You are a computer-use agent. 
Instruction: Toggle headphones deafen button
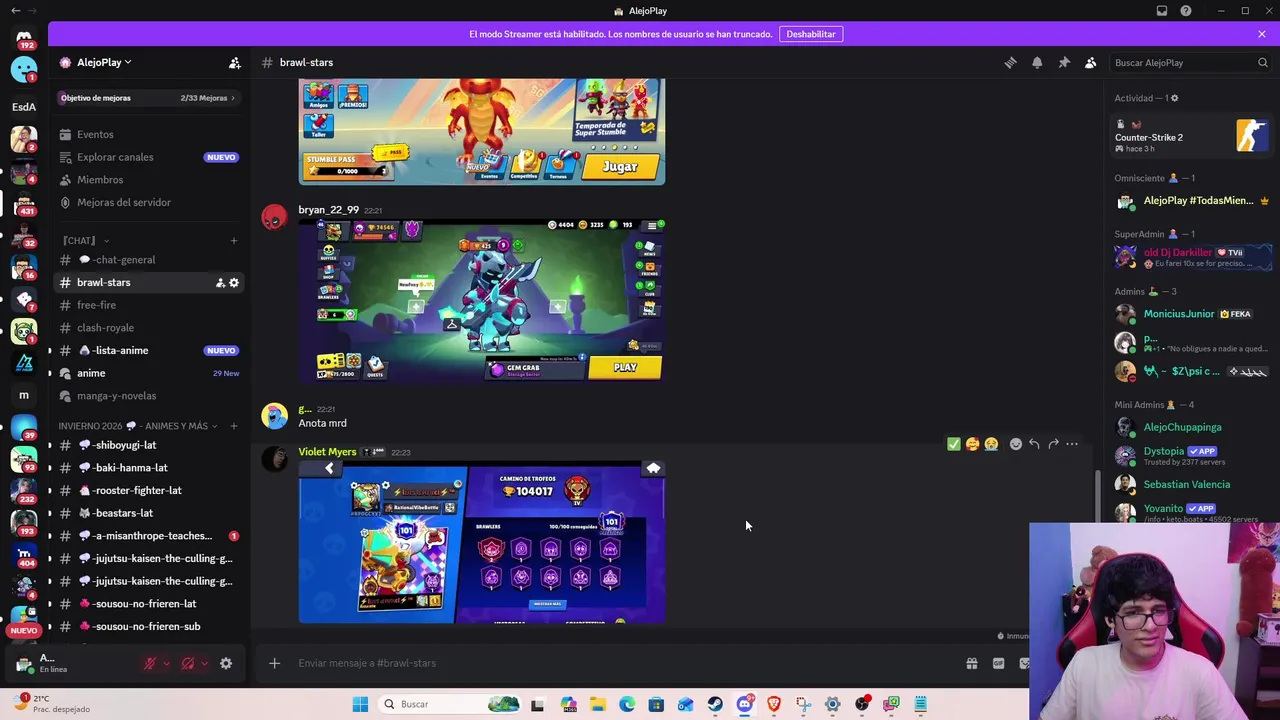click(188, 663)
